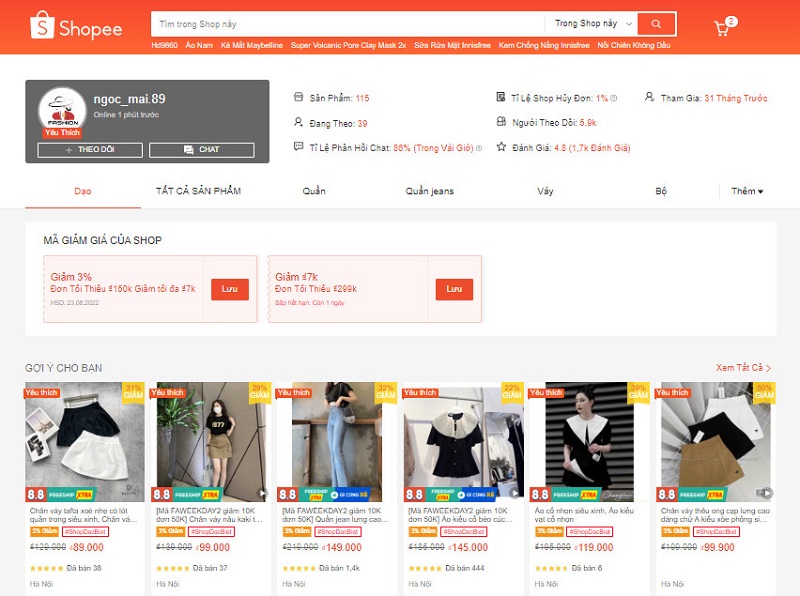Click the Shopee logo
This screenshot has width=800, height=596.
point(76,27)
